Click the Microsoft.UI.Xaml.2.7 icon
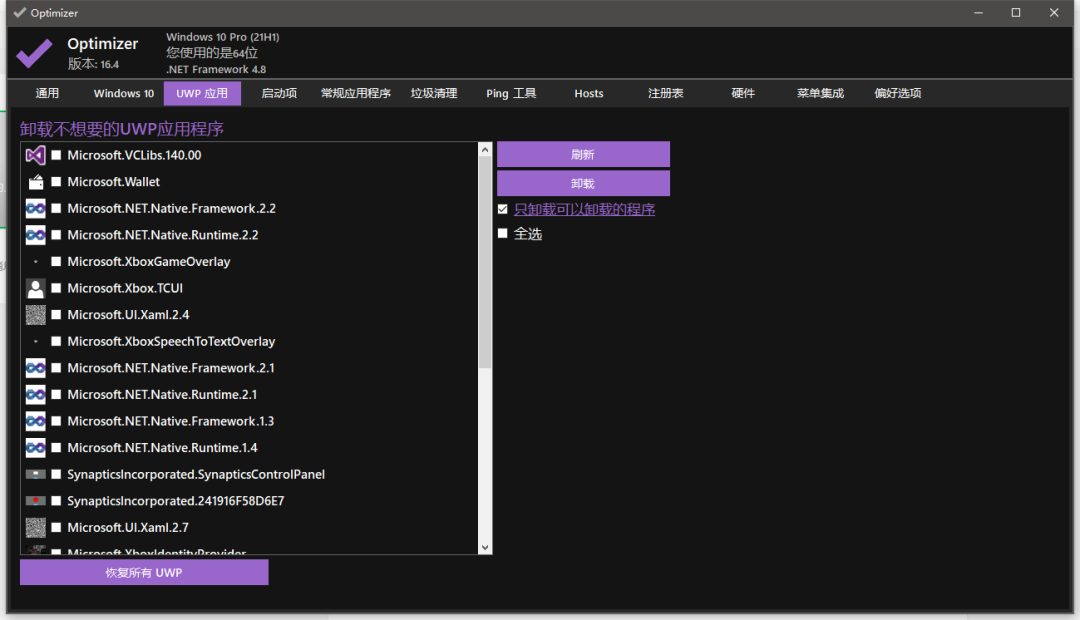Image resolution: width=1080 pixels, height=620 pixels. 35,528
